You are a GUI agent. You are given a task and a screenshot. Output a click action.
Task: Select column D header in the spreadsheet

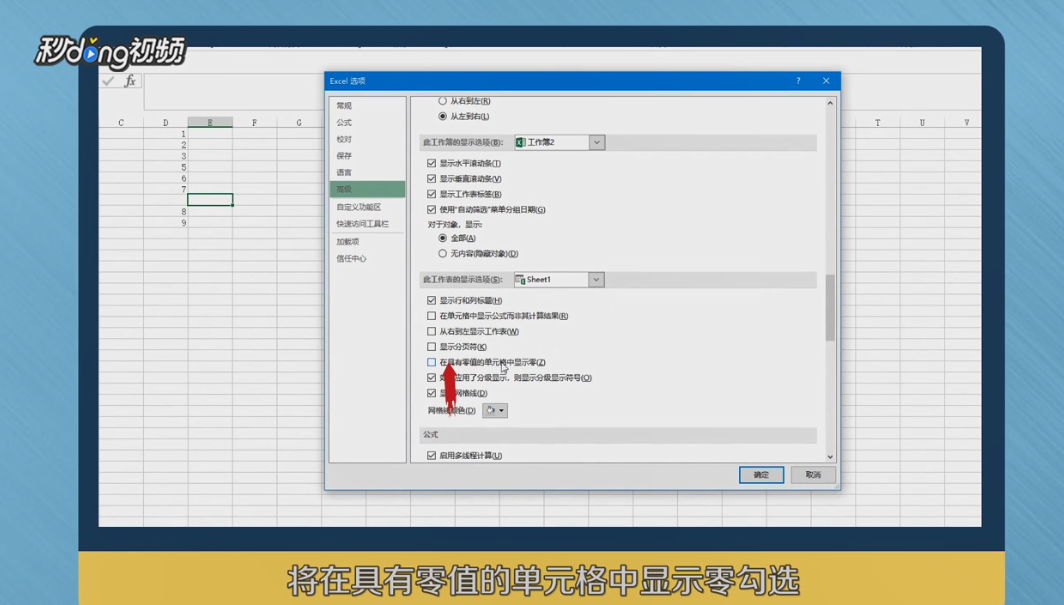click(166, 123)
